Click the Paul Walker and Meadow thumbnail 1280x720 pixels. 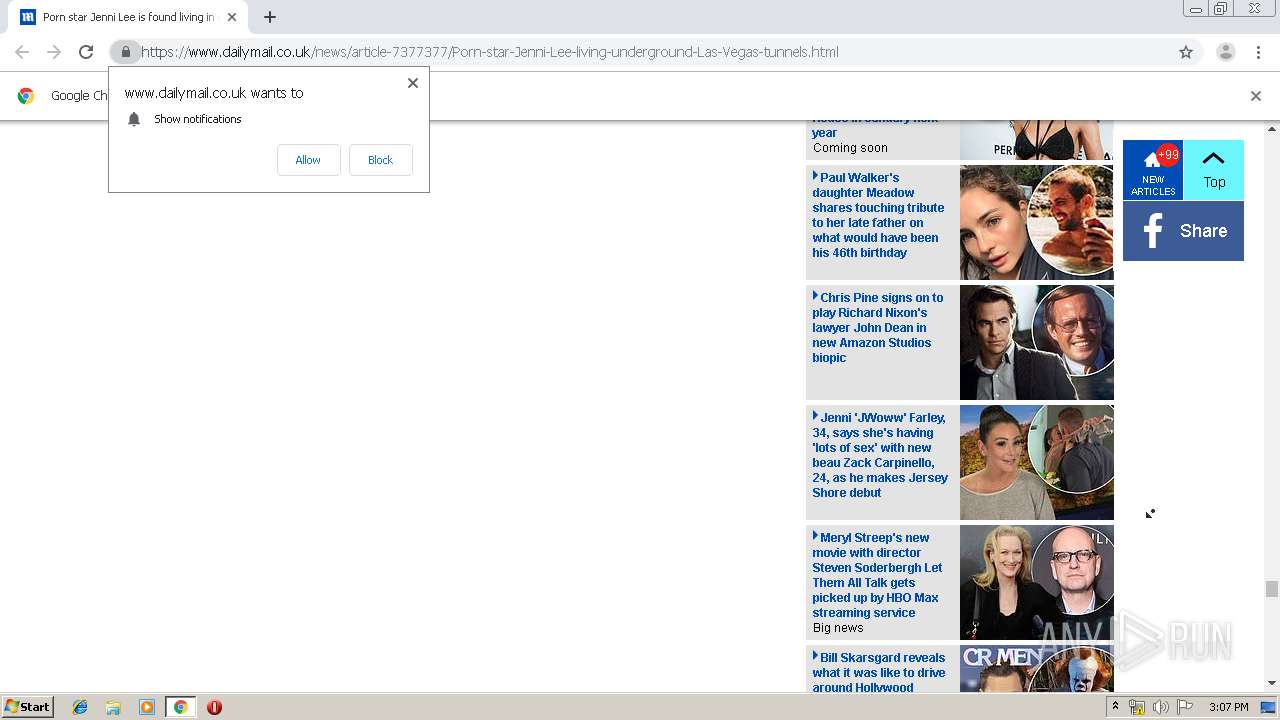click(1037, 222)
